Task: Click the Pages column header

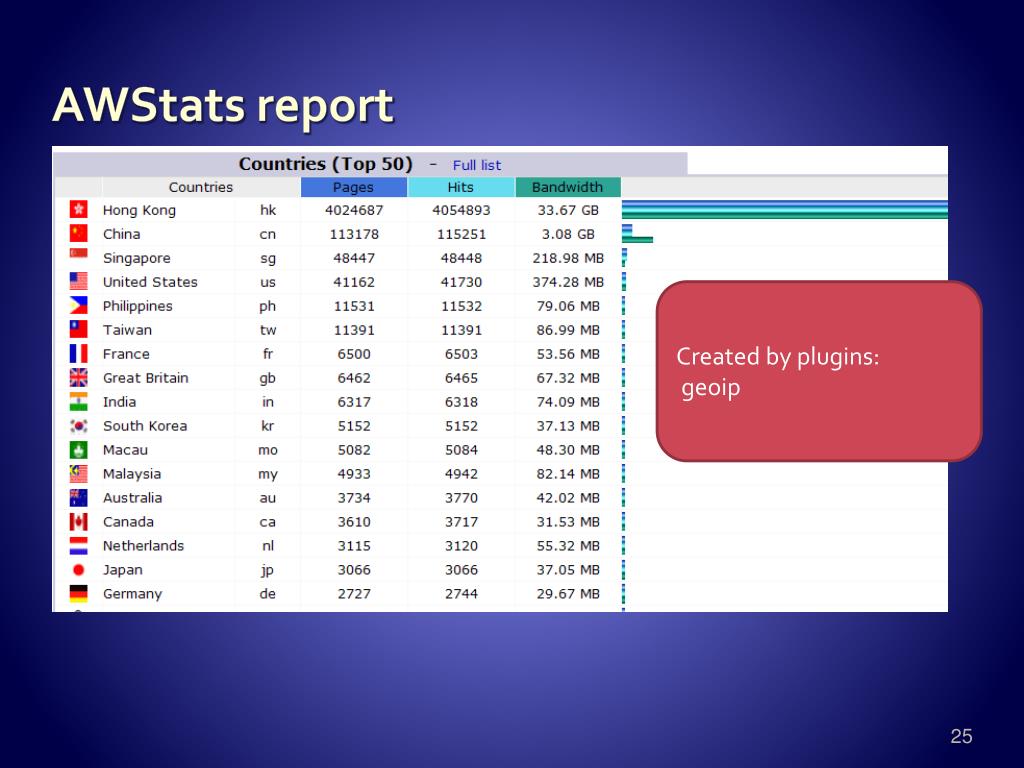Action: [x=353, y=187]
